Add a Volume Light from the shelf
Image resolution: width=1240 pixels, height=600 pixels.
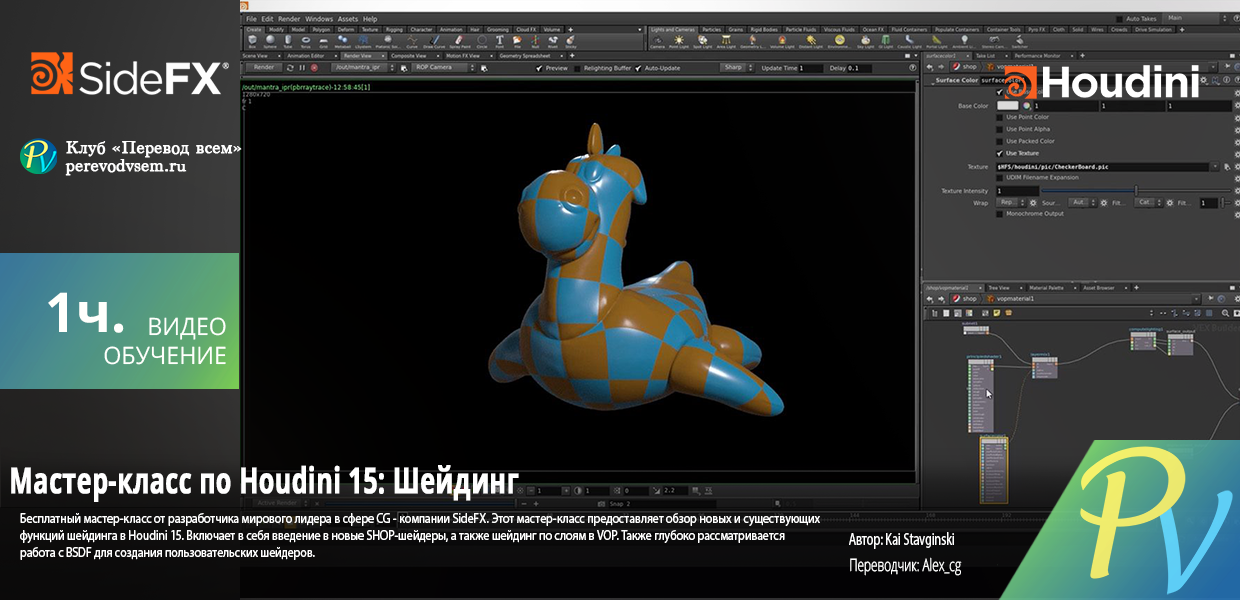pos(782,41)
